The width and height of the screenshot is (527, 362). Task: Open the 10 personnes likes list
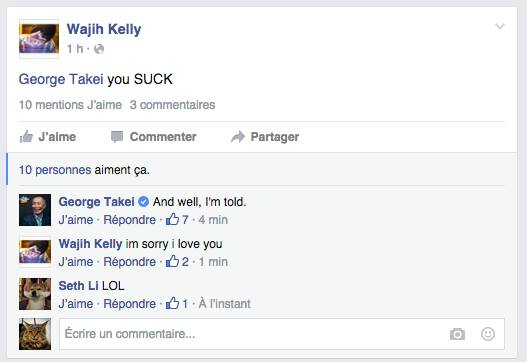[55, 170]
